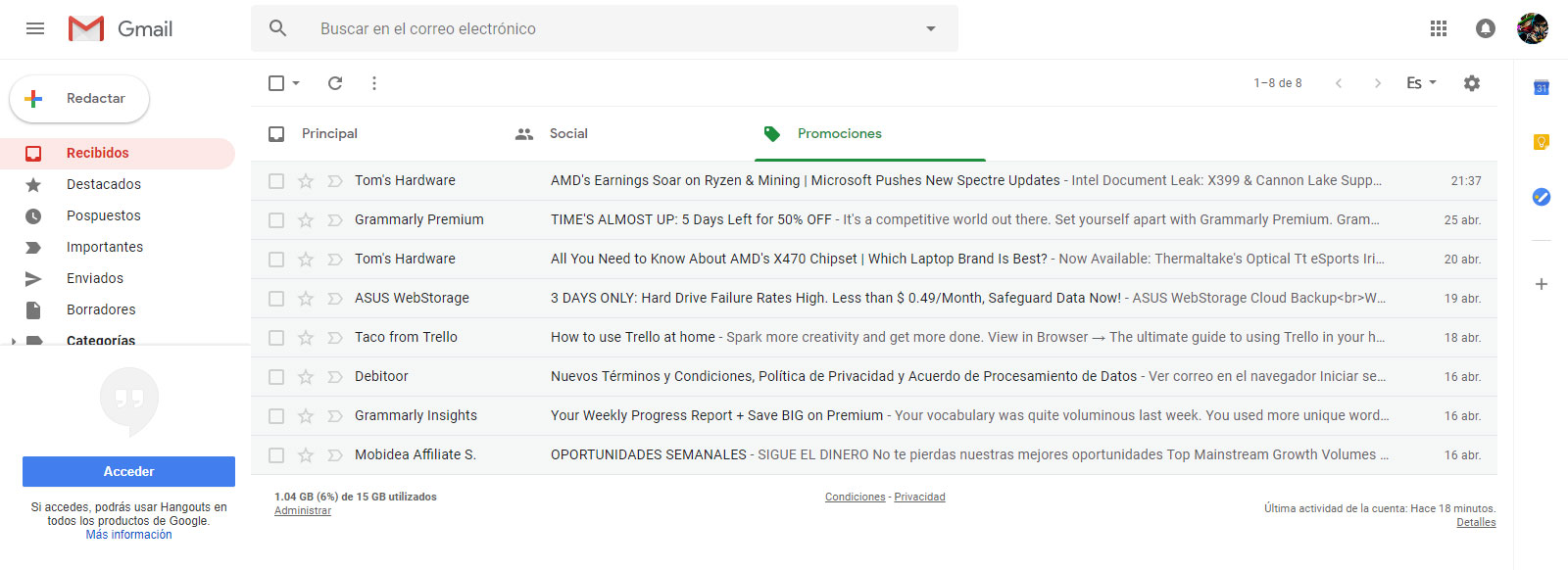Add a side panel add-on with plus
The image size is (1568, 570).
coord(1542,284)
